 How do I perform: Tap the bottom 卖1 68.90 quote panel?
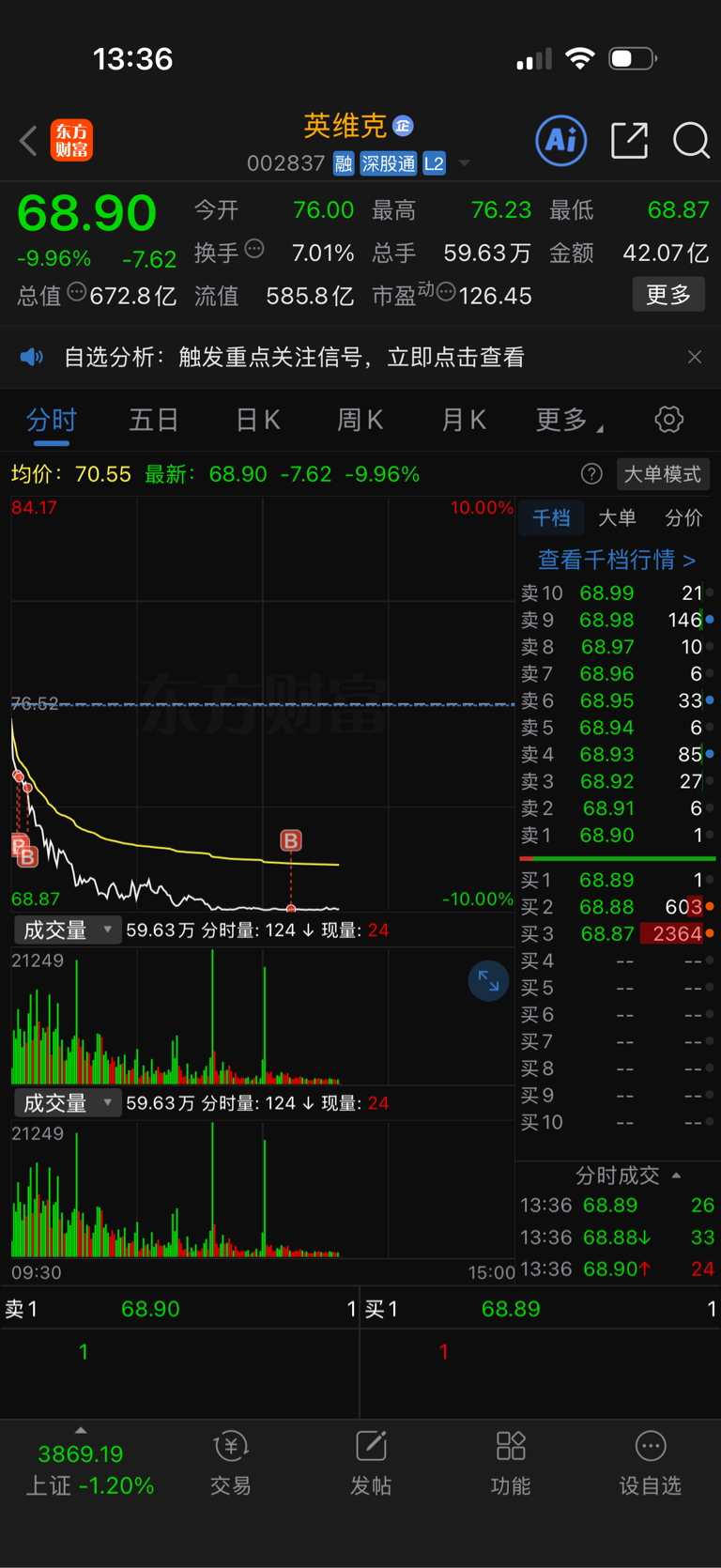(x=179, y=1309)
